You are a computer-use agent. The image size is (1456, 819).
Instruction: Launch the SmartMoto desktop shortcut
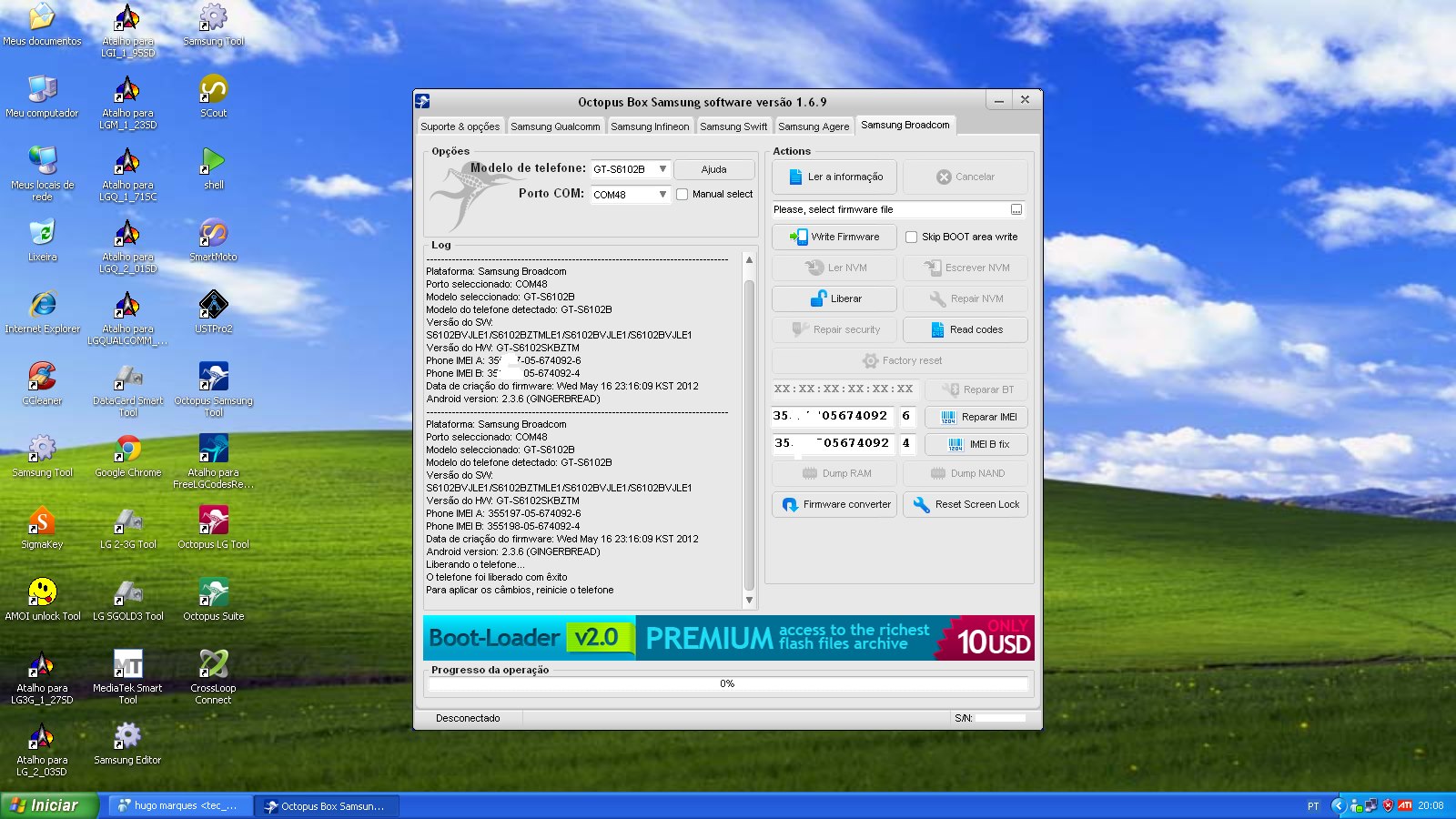213,239
